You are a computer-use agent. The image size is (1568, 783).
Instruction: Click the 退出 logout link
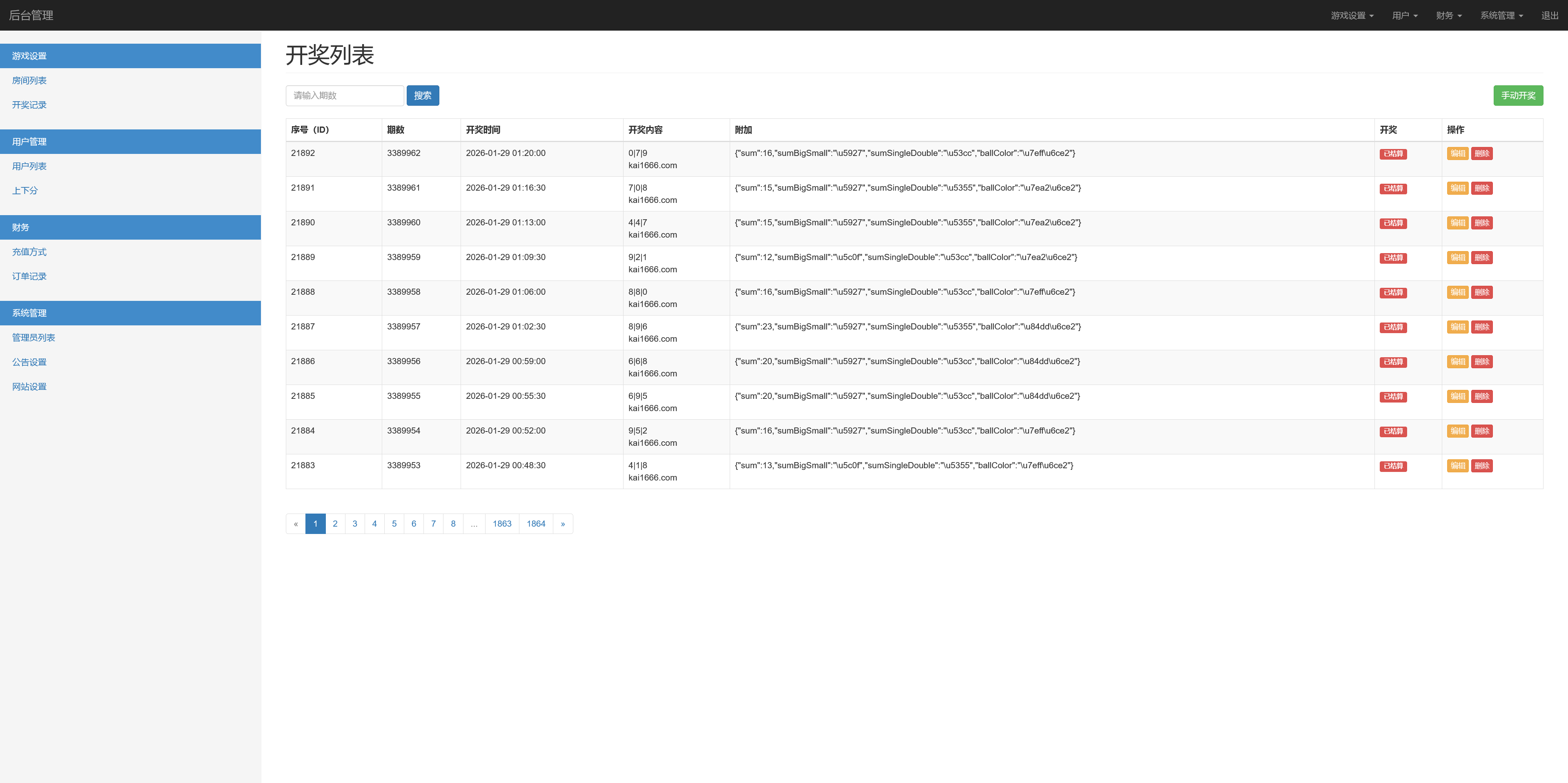1549,15
